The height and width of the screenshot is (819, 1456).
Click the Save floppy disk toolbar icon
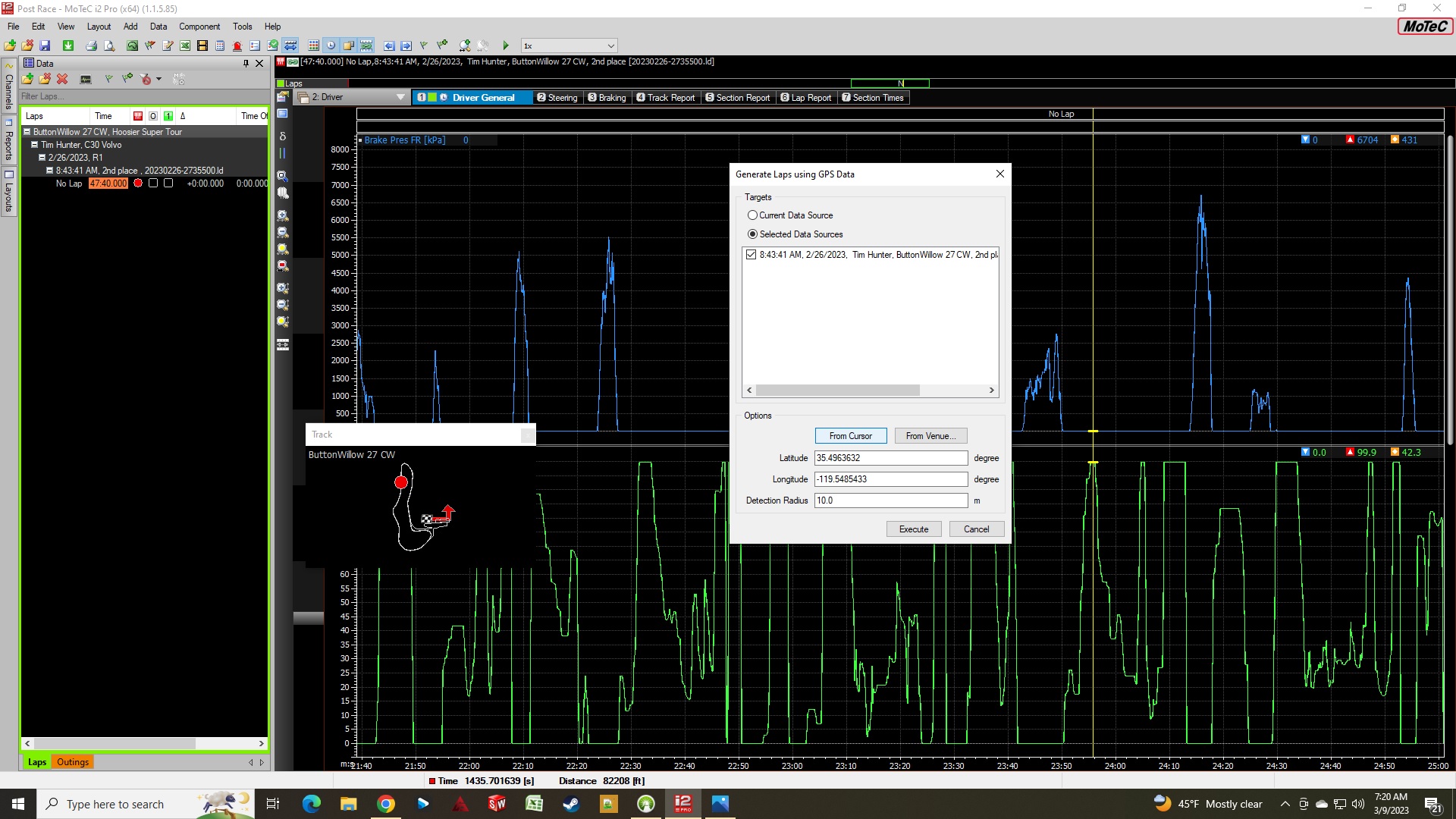45,45
